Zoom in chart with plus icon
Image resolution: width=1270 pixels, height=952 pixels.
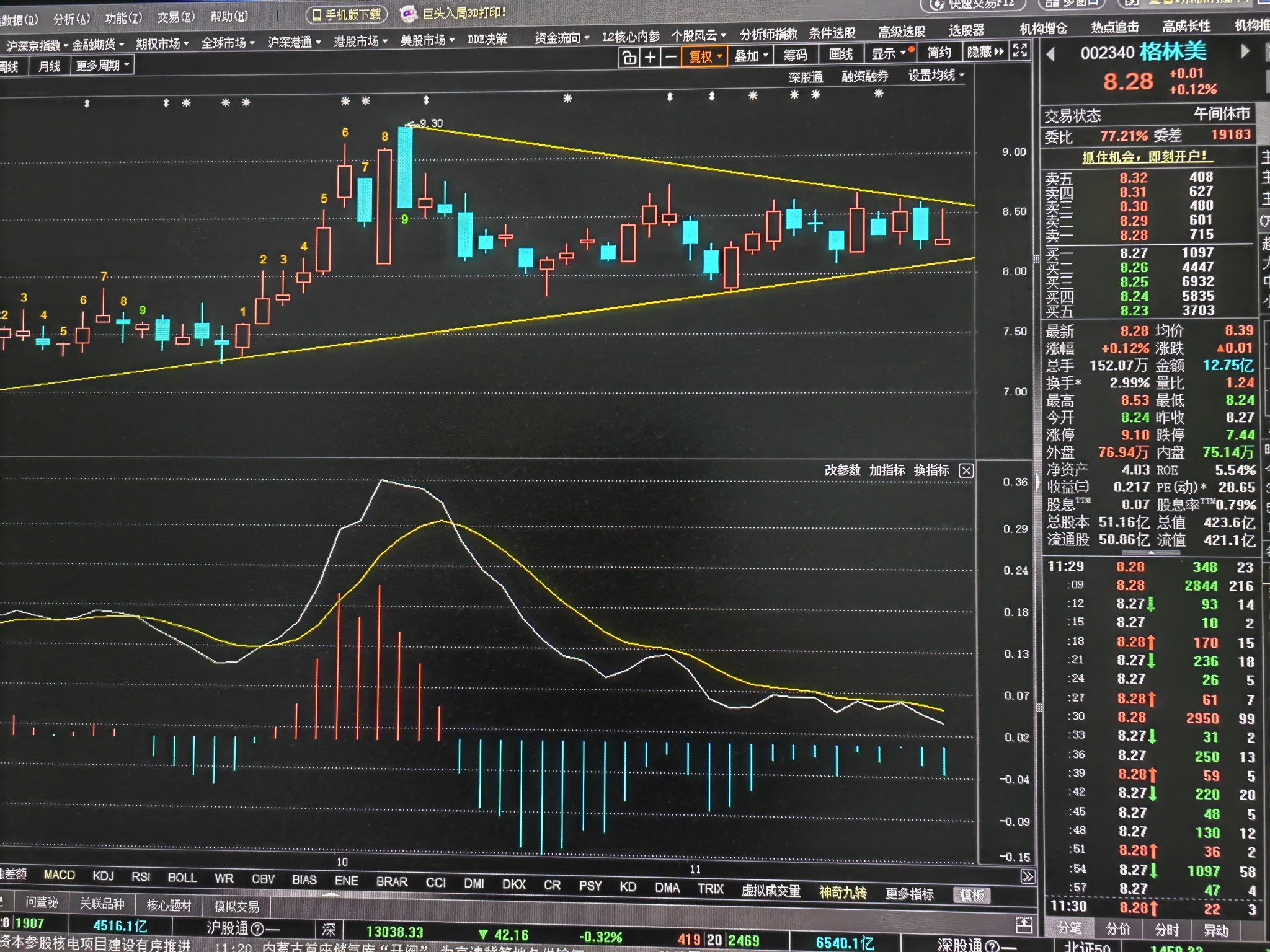[650, 57]
